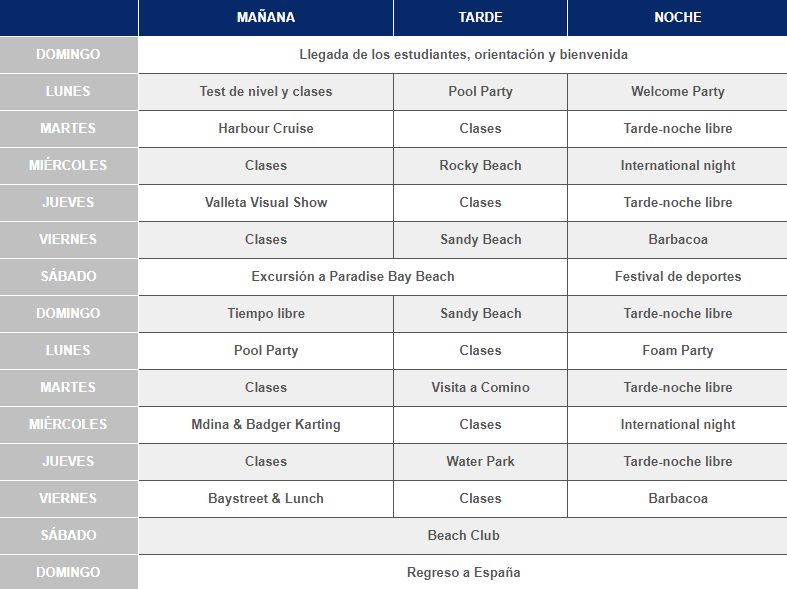This screenshot has height=589, width=787.
Task: Click the TARDE column header
Action: [x=480, y=18]
